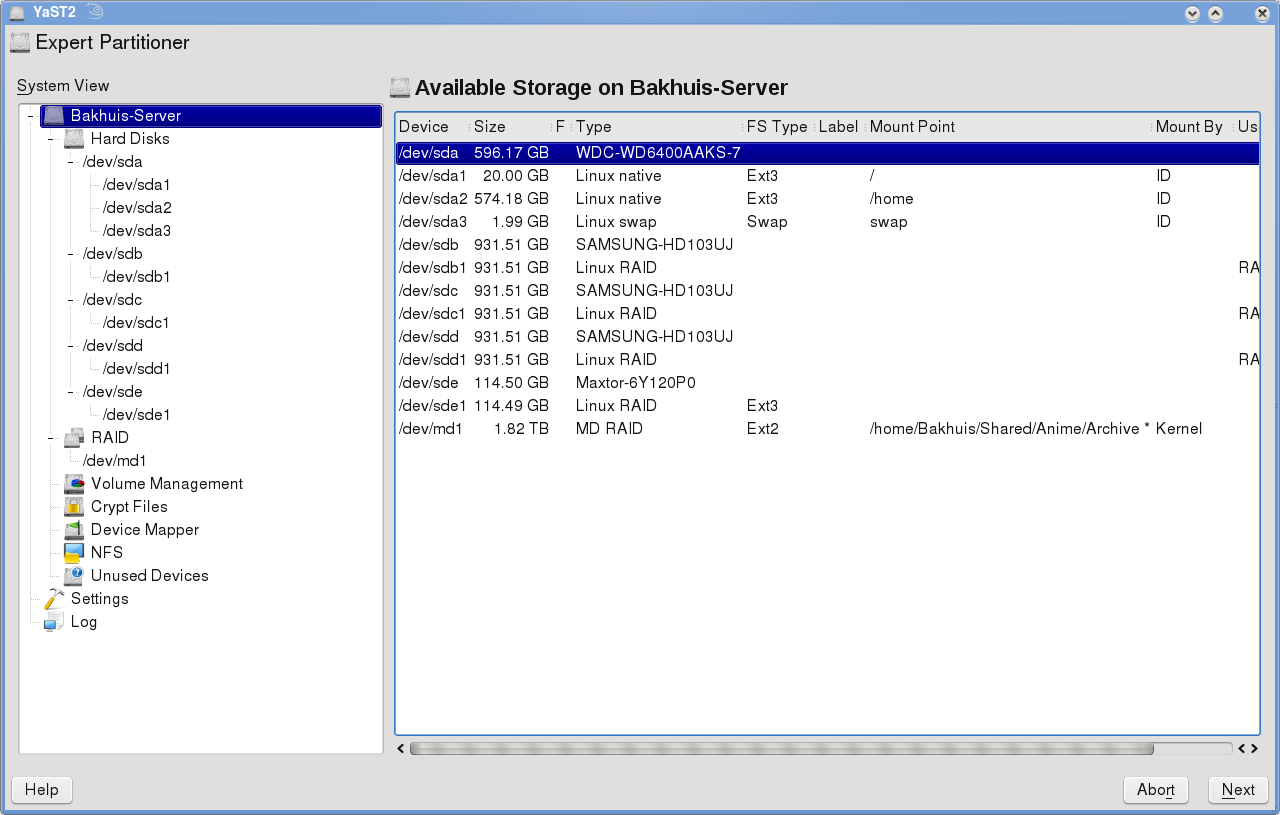Click the Available Storage heading icon
The height and width of the screenshot is (815, 1280).
400,88
